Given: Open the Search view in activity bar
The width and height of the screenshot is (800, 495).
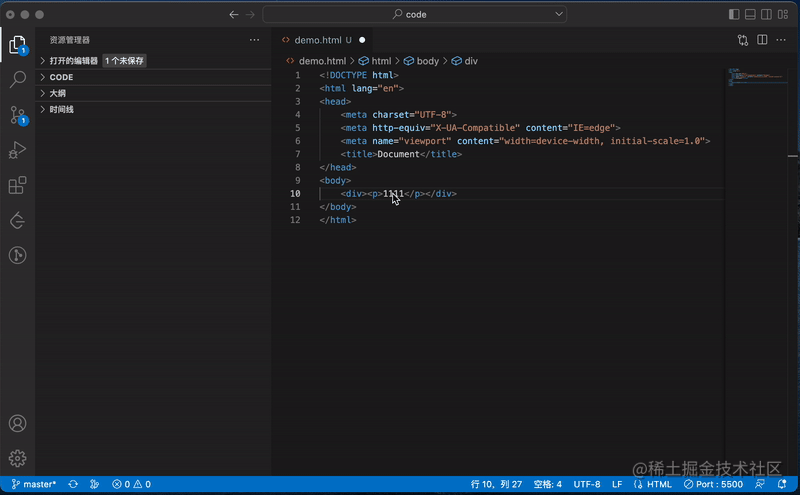Looking at the screenshot, I should [17, 79].
